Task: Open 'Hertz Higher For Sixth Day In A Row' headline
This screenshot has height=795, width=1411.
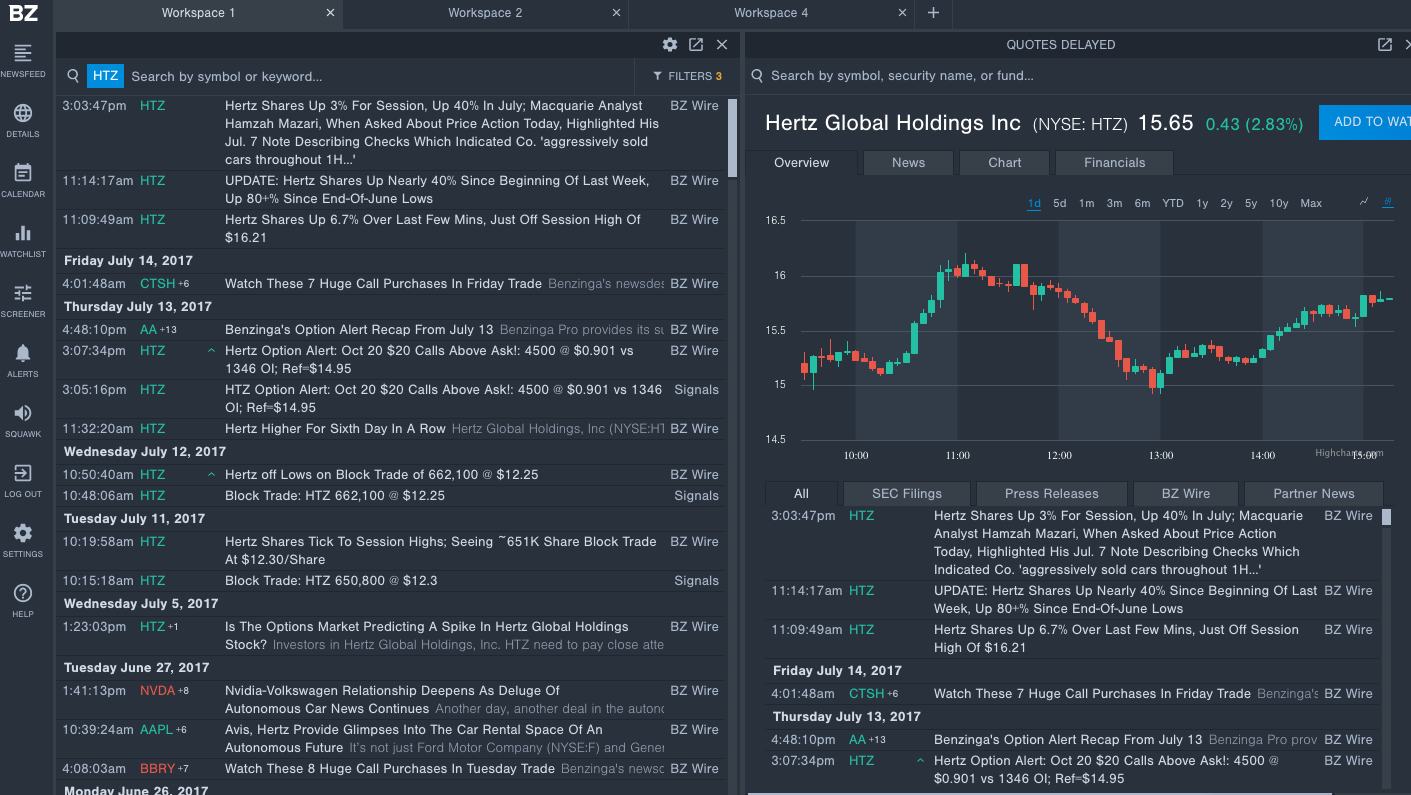Action: click(335, 429)
